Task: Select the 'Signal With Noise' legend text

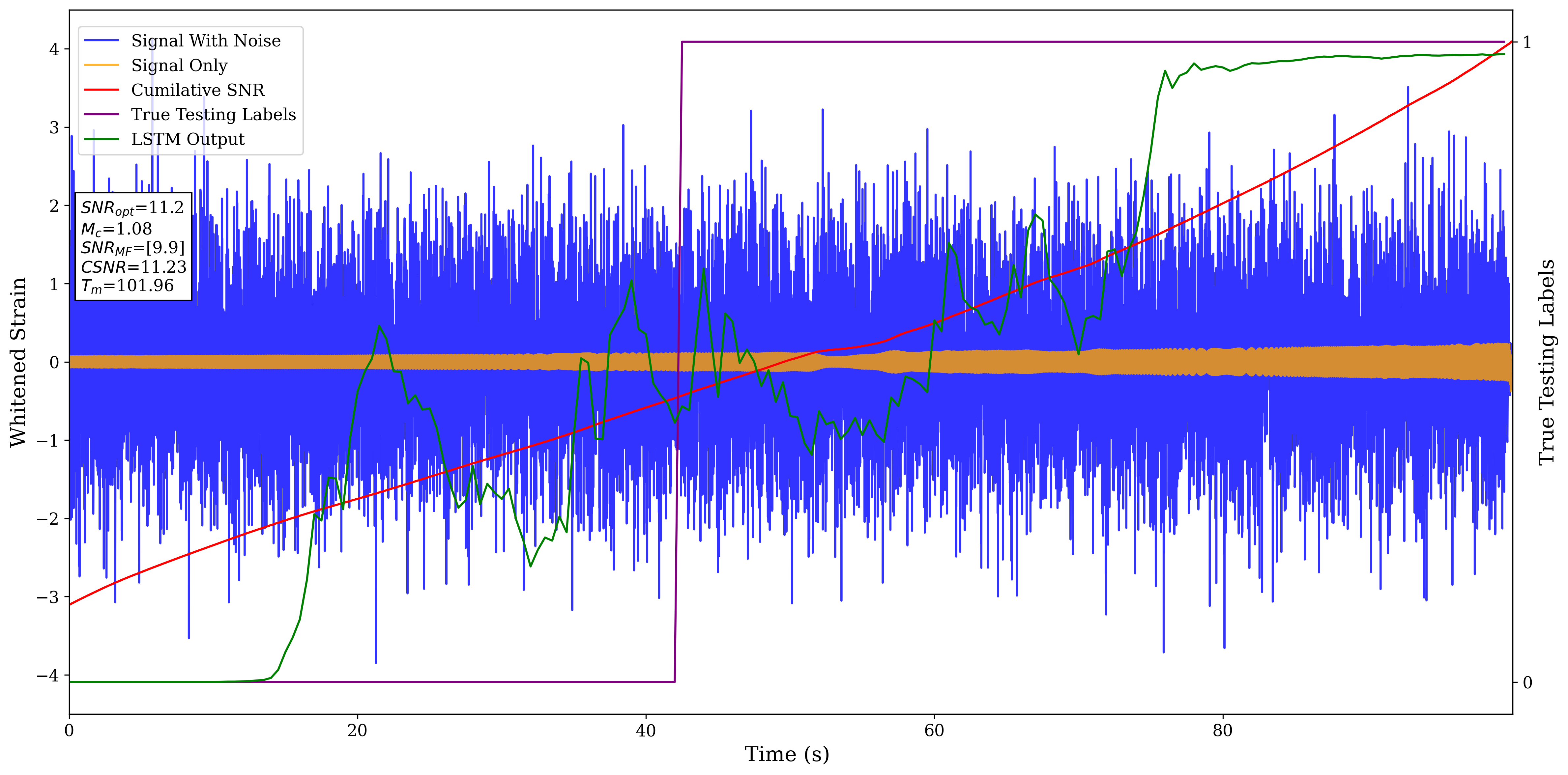Action: [206, 41]
